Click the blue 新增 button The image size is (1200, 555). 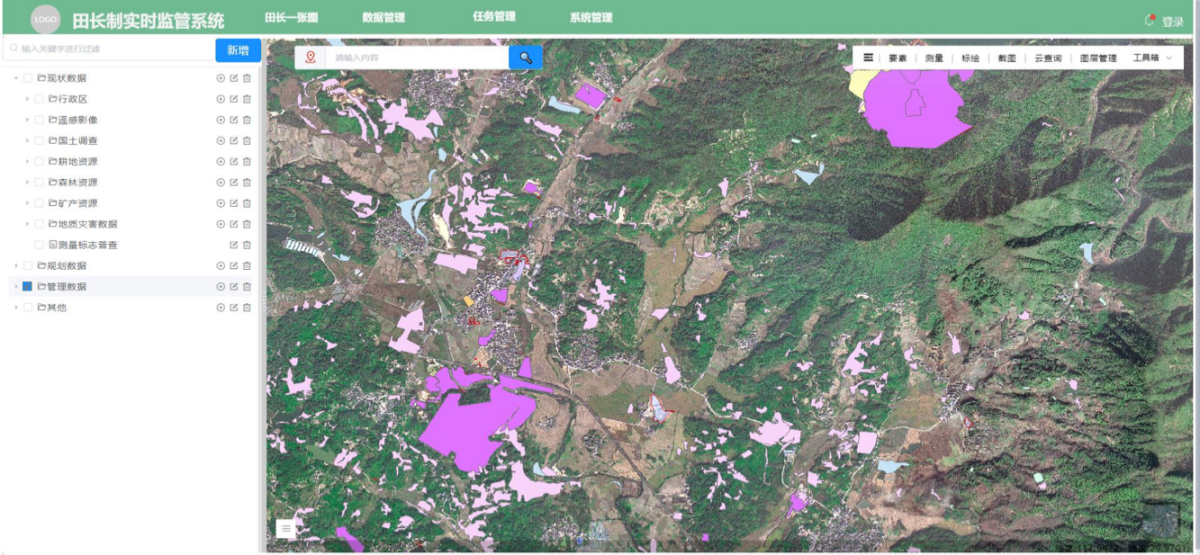238,49
